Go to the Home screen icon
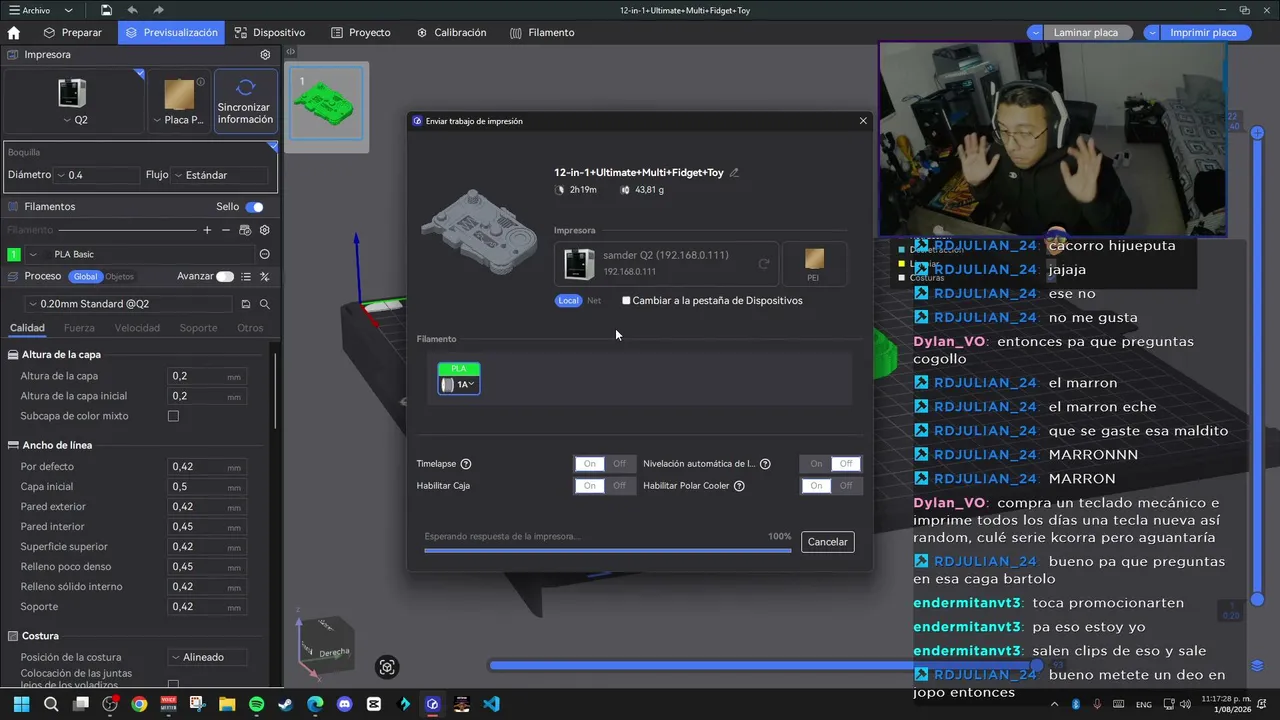Screen dimensions: 1280x720 click(14, 32)
